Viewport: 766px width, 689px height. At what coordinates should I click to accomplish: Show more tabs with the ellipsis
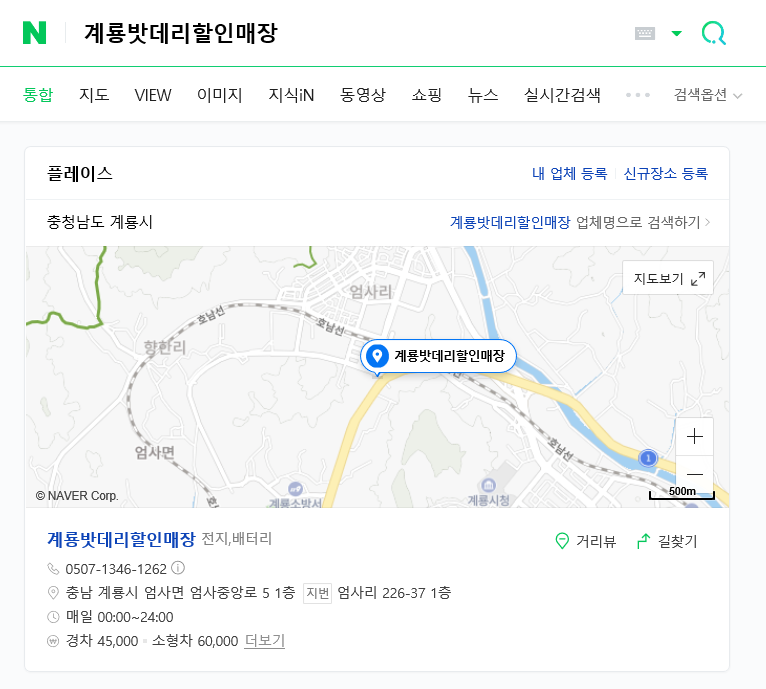(x=638, y=95)
